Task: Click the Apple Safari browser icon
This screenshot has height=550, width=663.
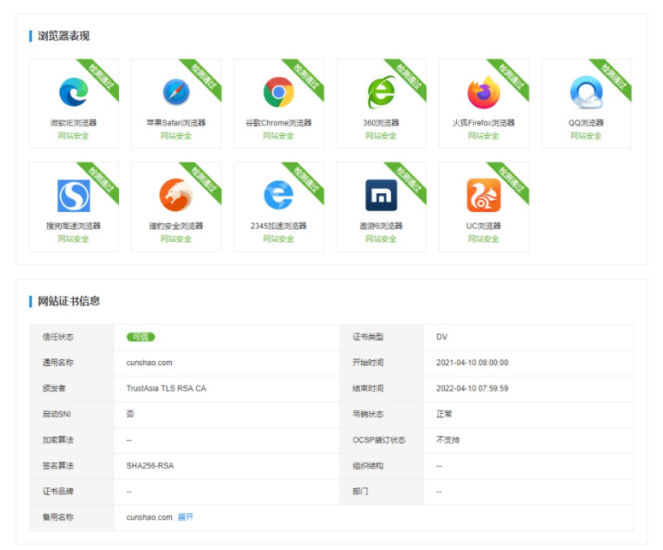Action: [x=176, y=93]
